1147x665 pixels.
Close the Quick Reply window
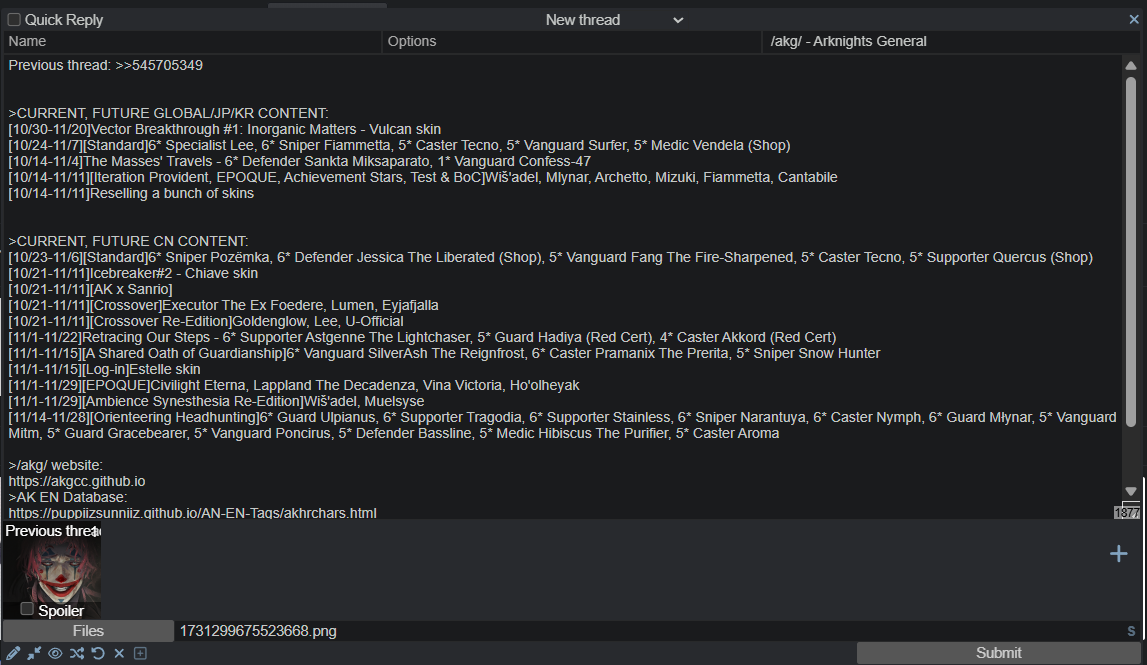point(1134,20)
